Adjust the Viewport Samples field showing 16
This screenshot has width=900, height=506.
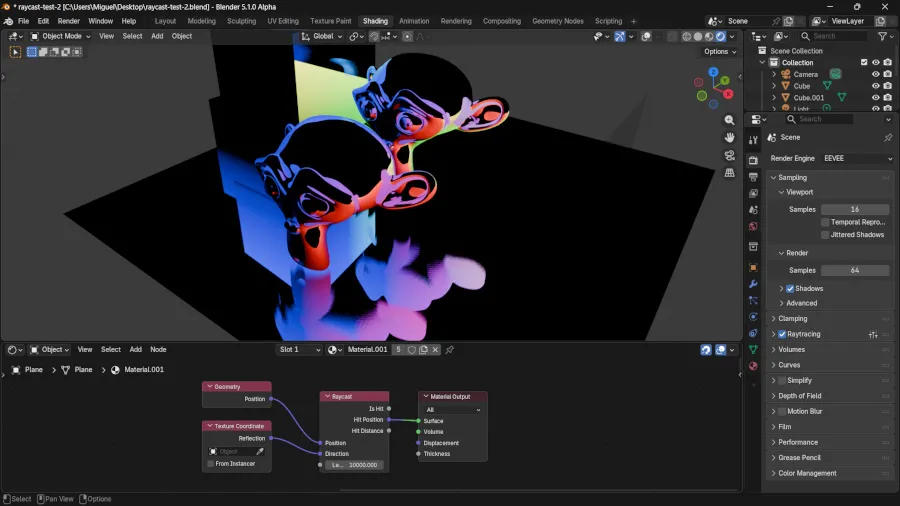click(855, 210)
